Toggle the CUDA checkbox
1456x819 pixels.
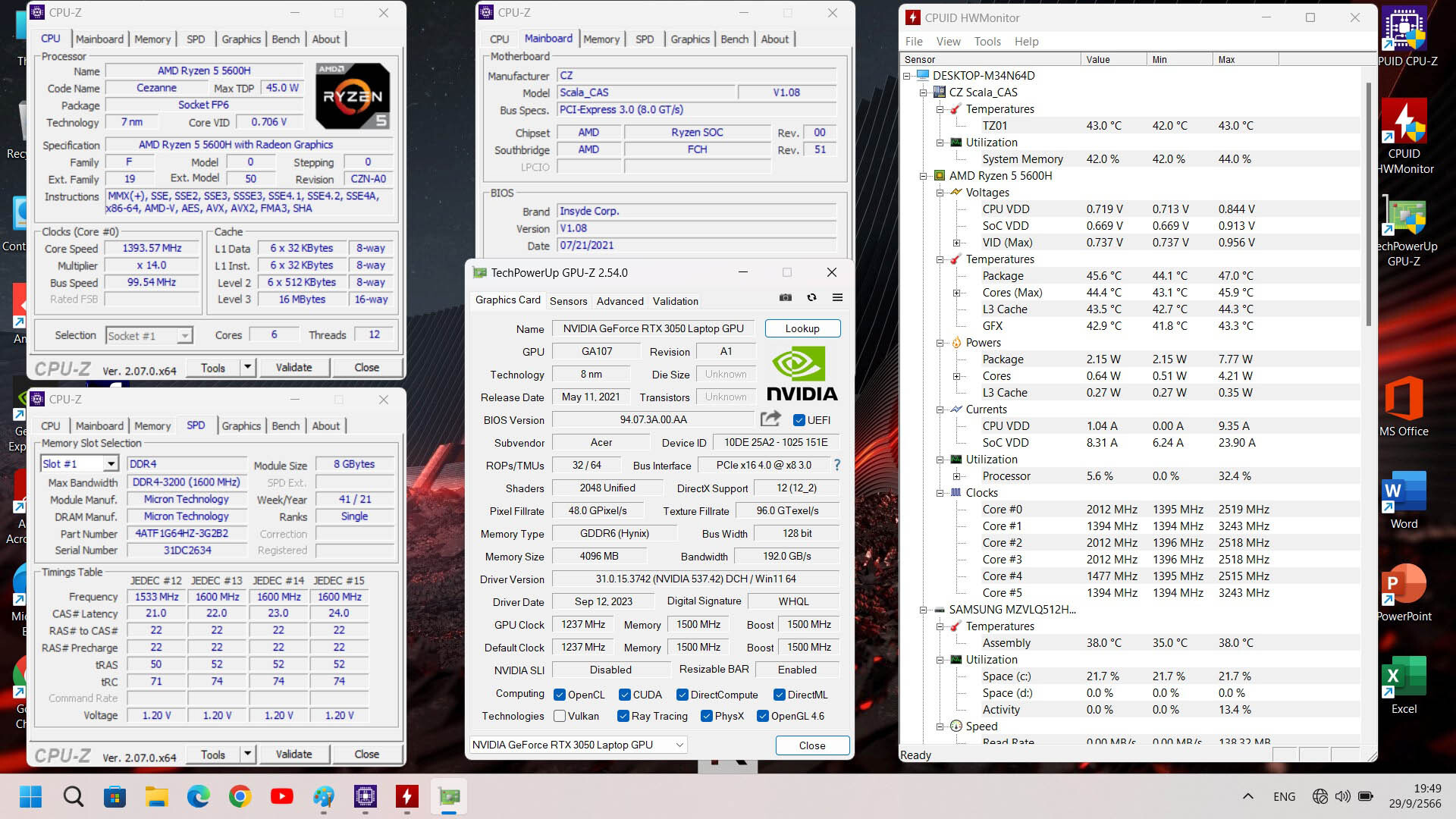tap(625, 695)
